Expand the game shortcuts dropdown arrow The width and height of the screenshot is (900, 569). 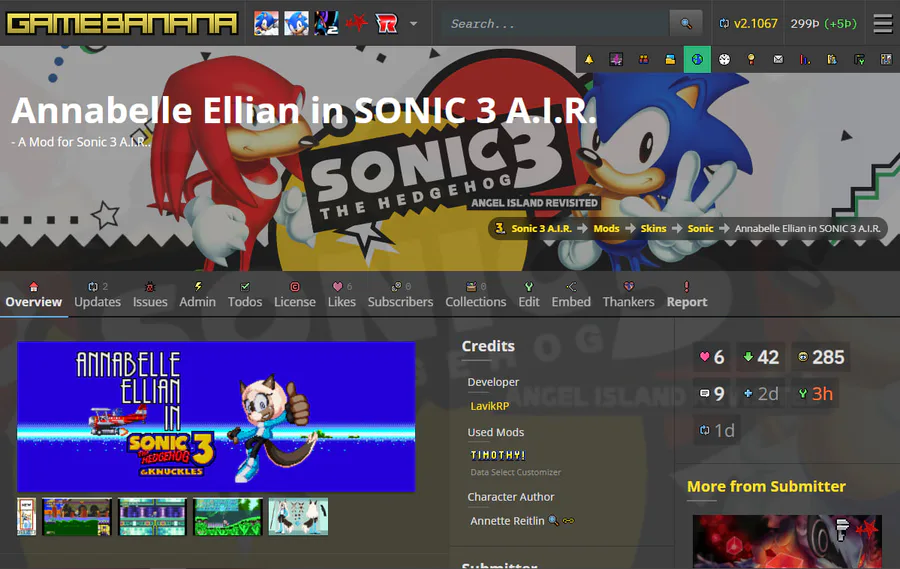click(x=413, y=24)
